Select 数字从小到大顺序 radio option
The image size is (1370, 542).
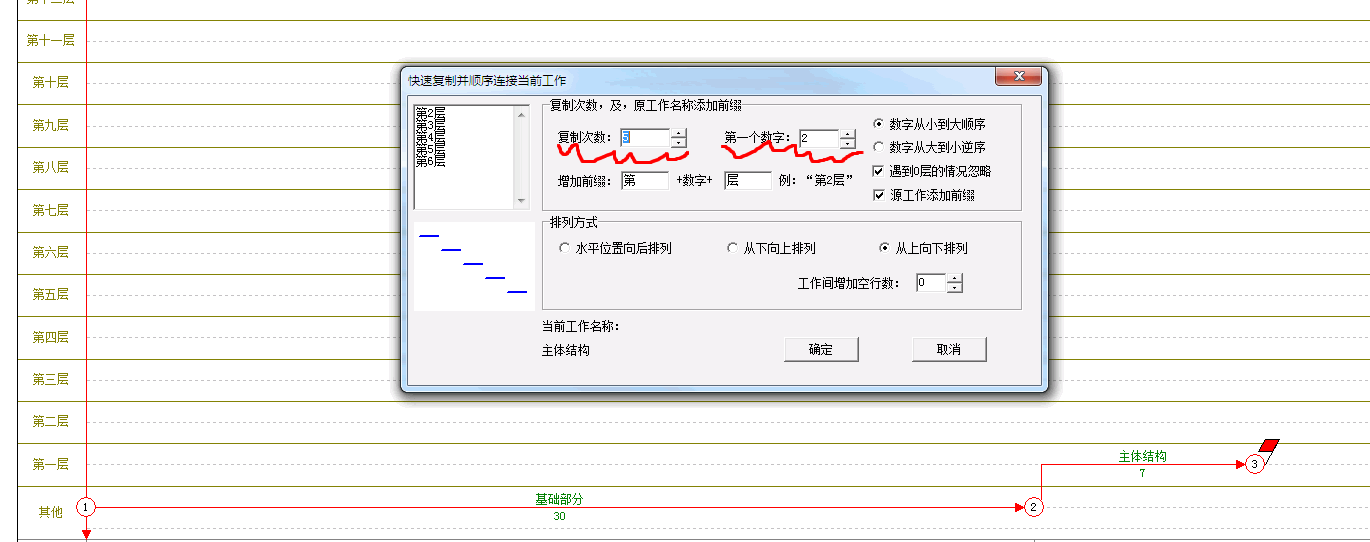click(930, 124)
